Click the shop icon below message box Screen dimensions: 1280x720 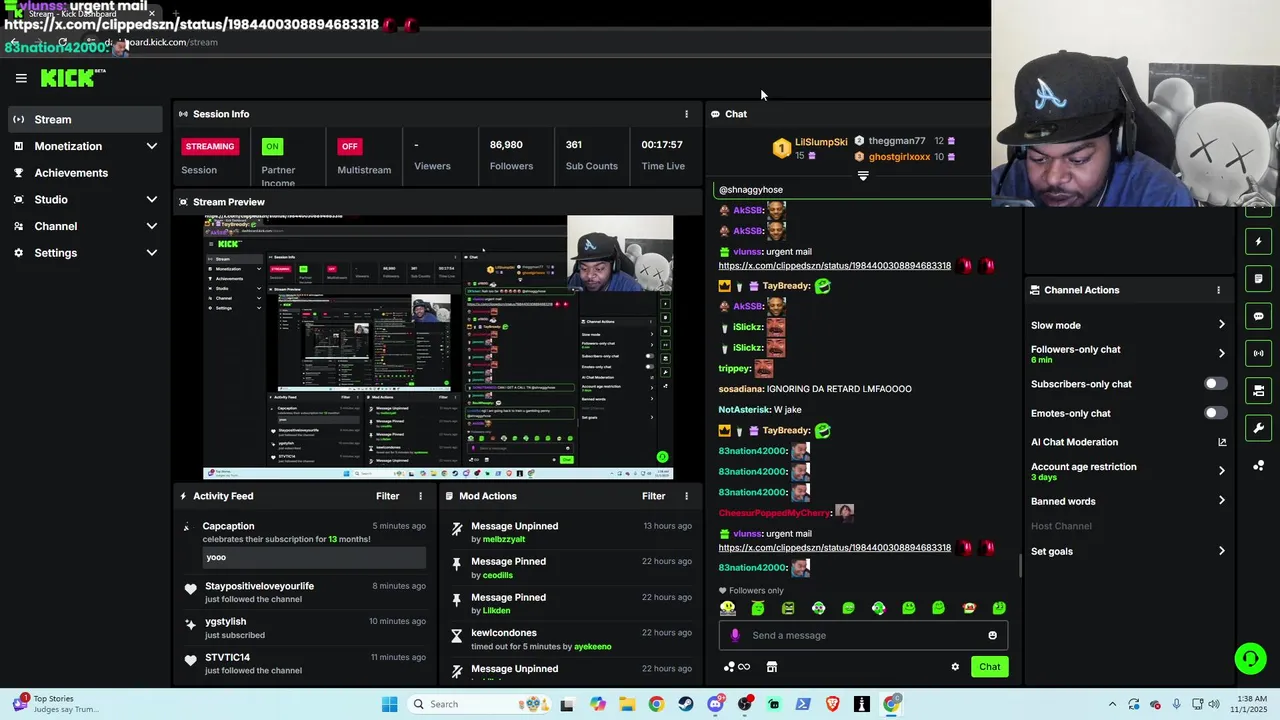coord(772,667)
